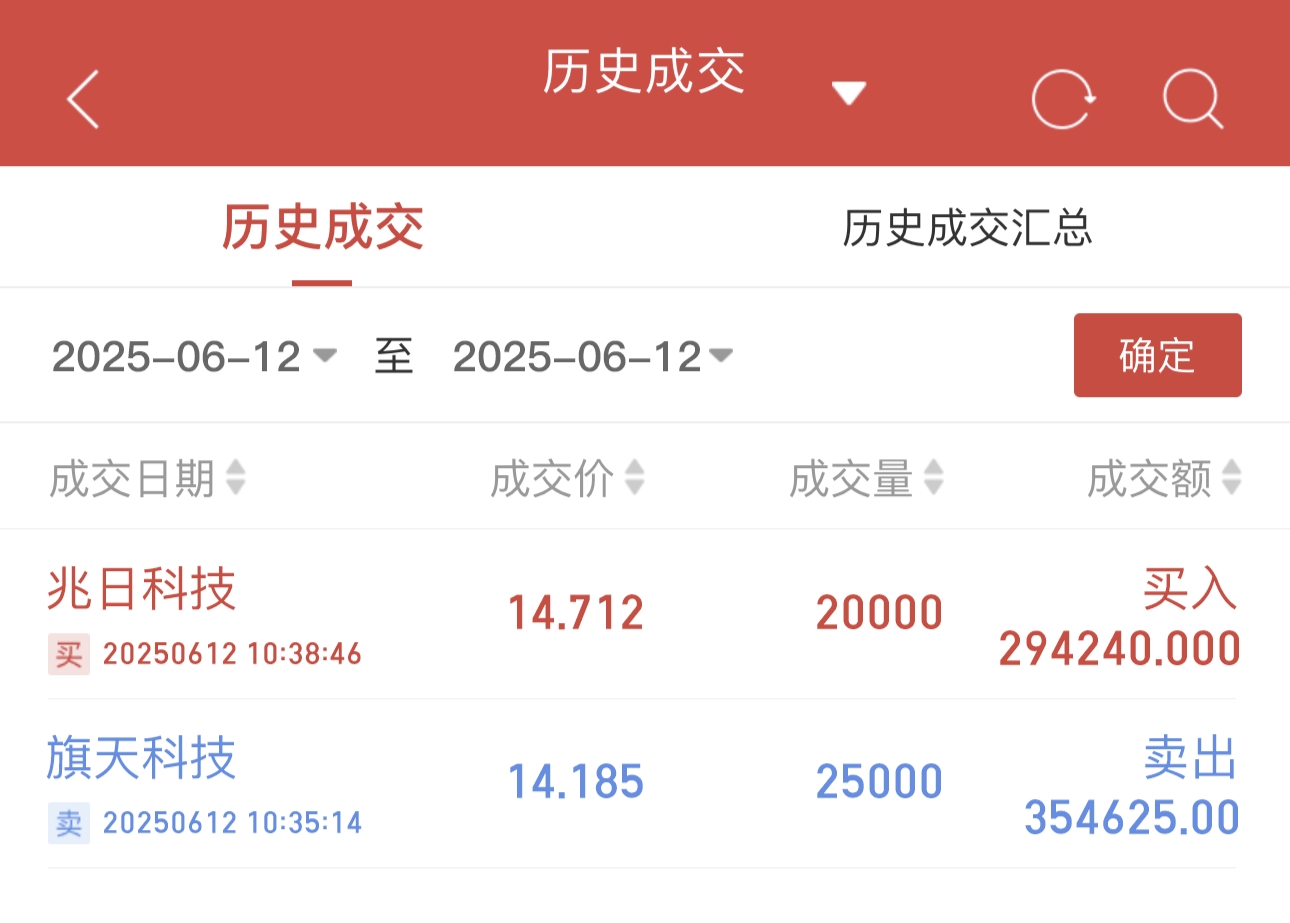Tap the 历史成交 page title
The height and width of the screenshot is (923, 1290).
[645, 71]
